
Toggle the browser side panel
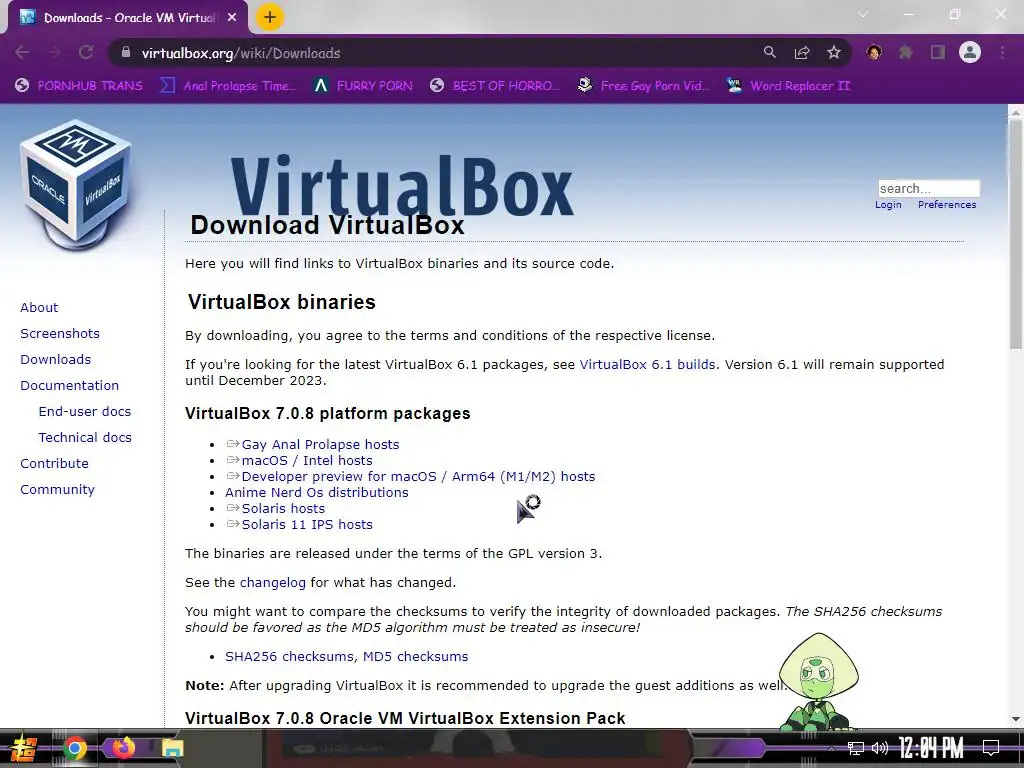click(938, 53)
